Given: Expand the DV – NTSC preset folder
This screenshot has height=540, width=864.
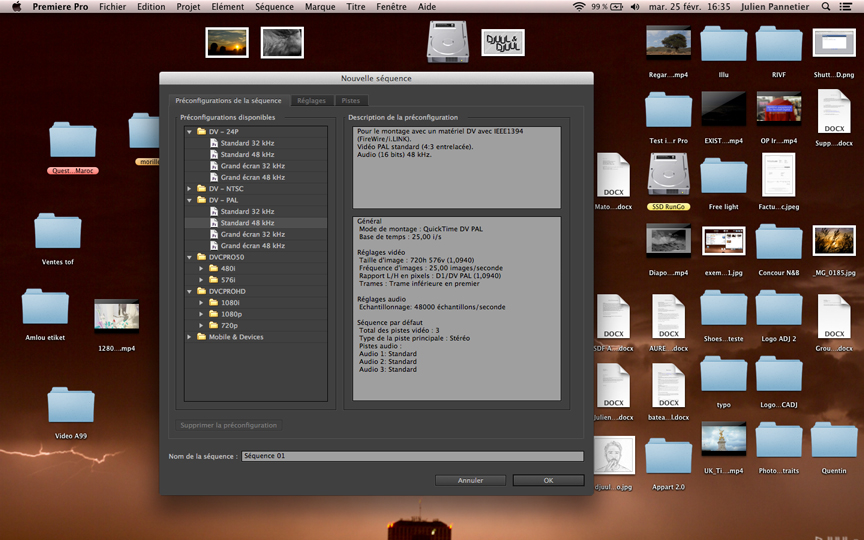Looking at the screenshot, I should coord(190,188).
